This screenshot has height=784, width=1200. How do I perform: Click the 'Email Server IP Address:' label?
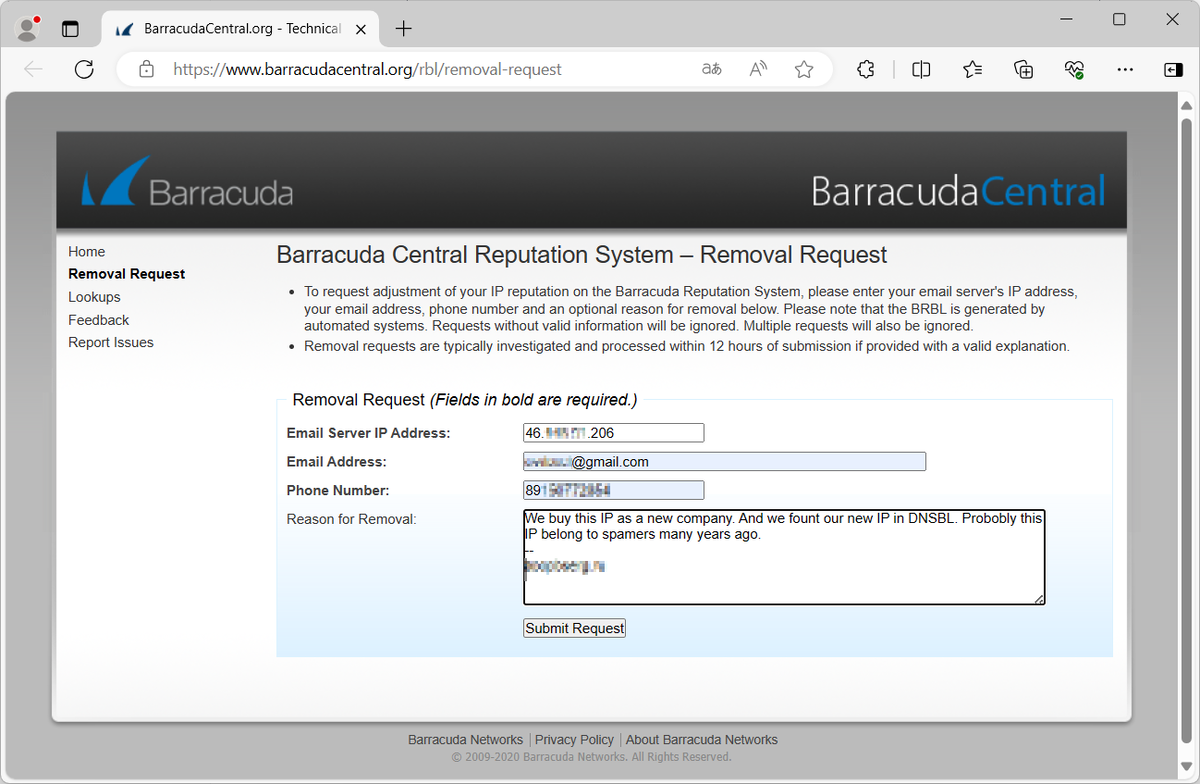[369, 433]
